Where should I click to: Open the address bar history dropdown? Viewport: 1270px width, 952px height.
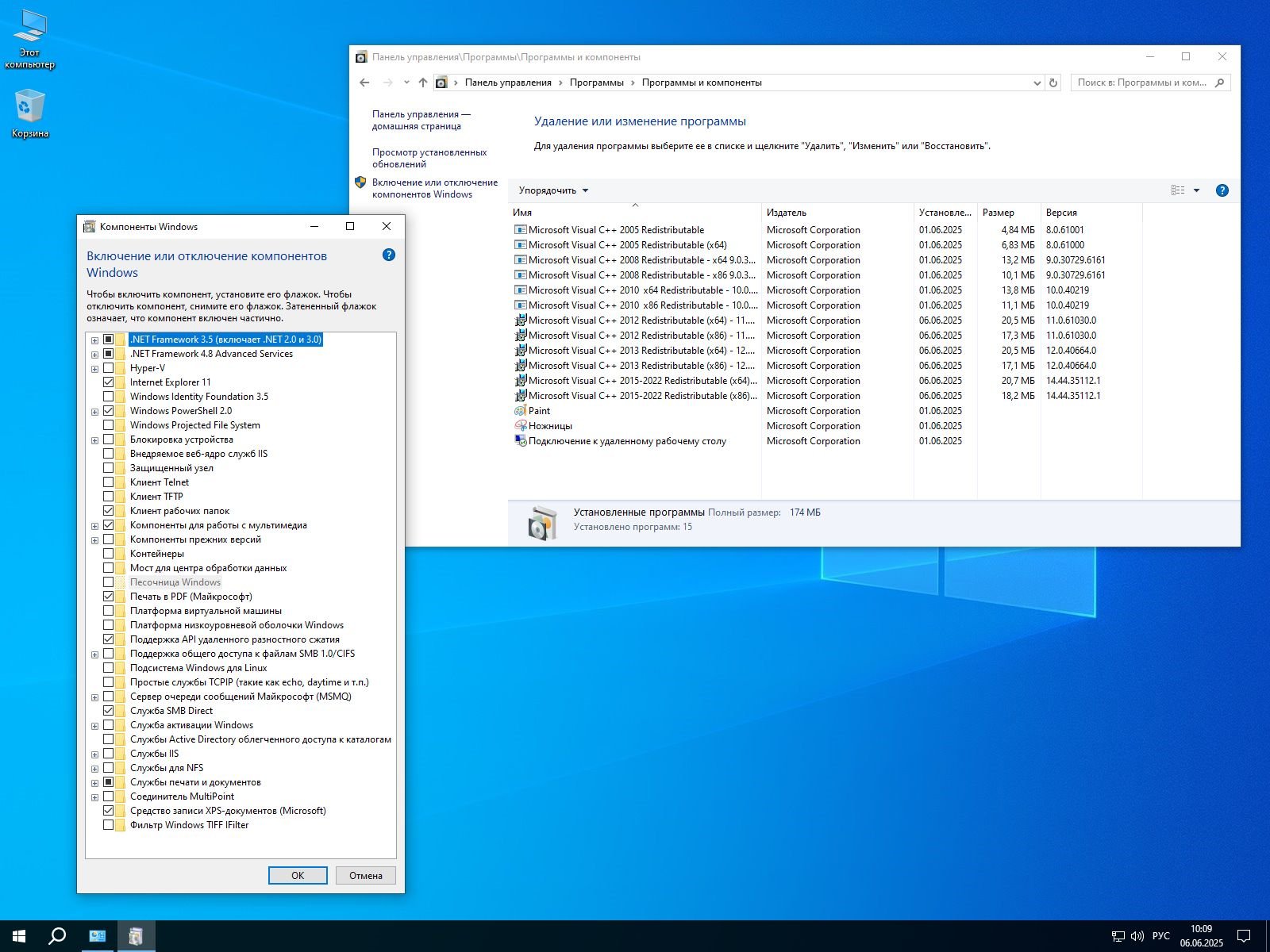[1037, 83]
